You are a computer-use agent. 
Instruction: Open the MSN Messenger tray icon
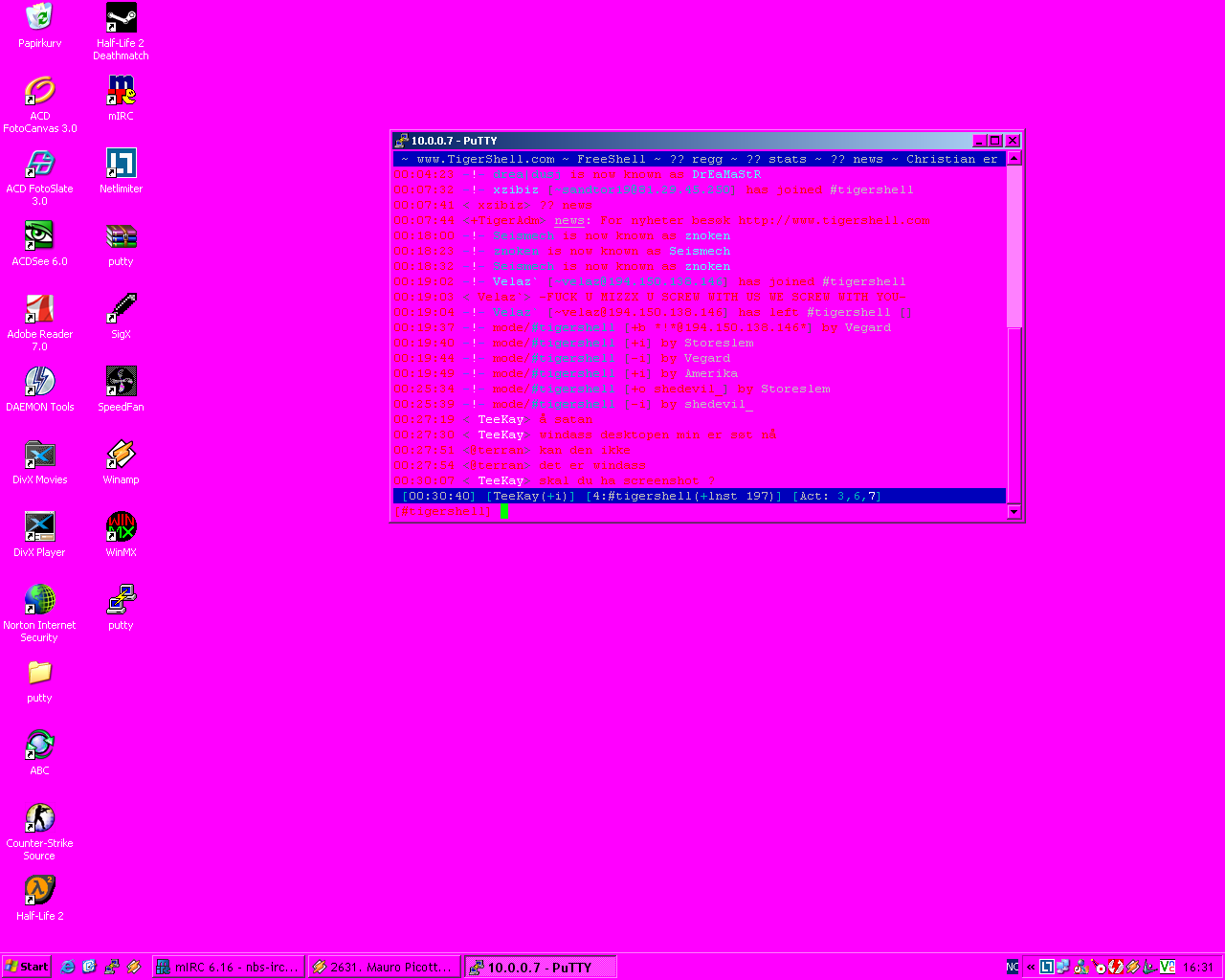1080,967
